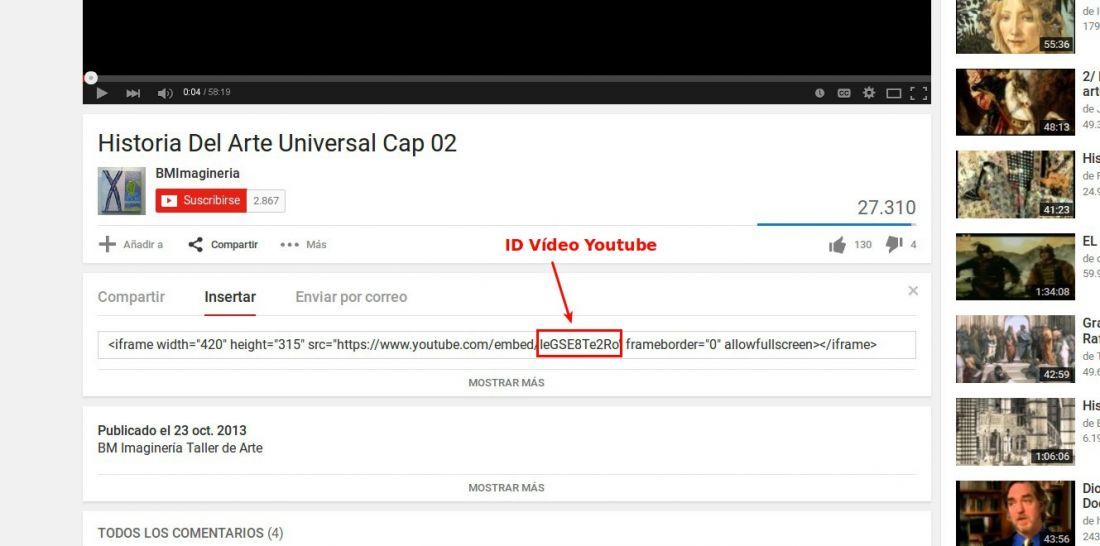This screenshot has width=1100, height=546.
Task: Click the video title Historia Del Arte Universal
Action: [277, 143]
